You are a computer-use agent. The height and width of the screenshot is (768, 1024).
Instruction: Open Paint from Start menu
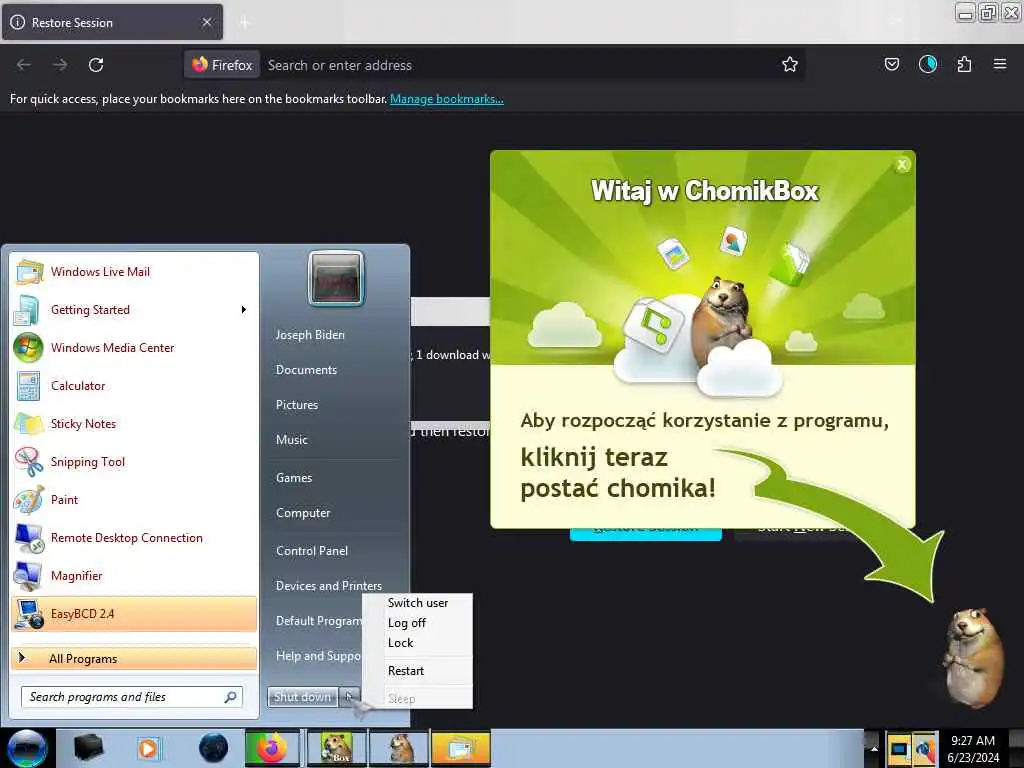[134, 500]
